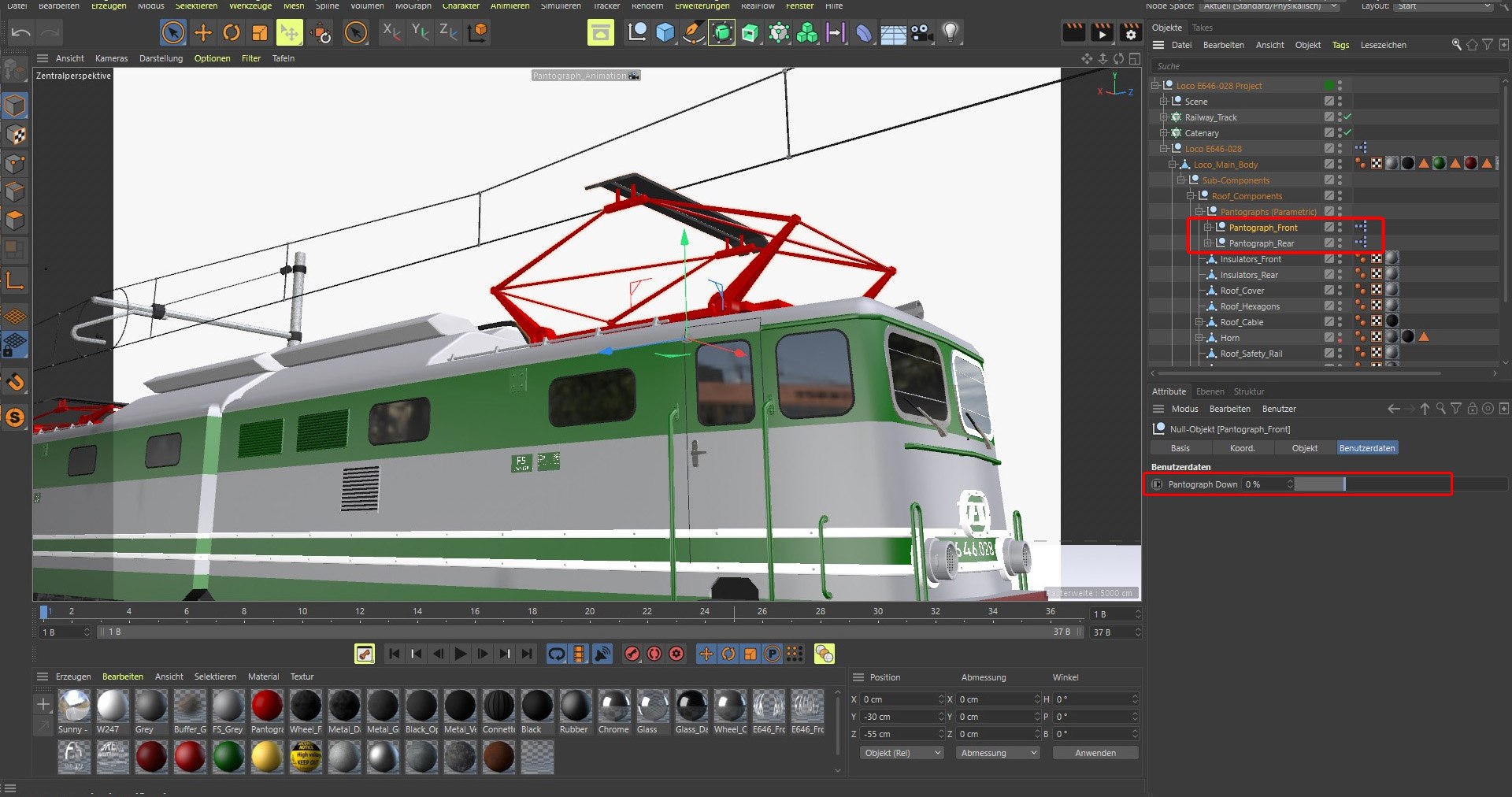Toggle Z axis lock icon
The width and height of the screenshot is (1512, 797).
click(448, 32)
